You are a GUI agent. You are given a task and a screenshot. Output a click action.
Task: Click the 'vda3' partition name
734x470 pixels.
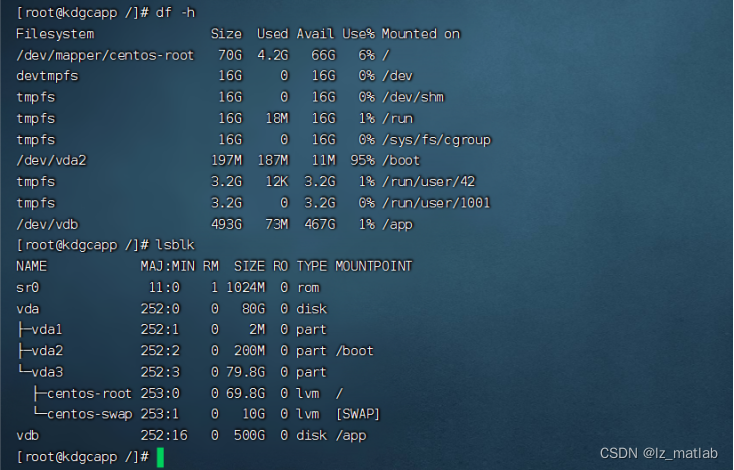click(47, 372)
